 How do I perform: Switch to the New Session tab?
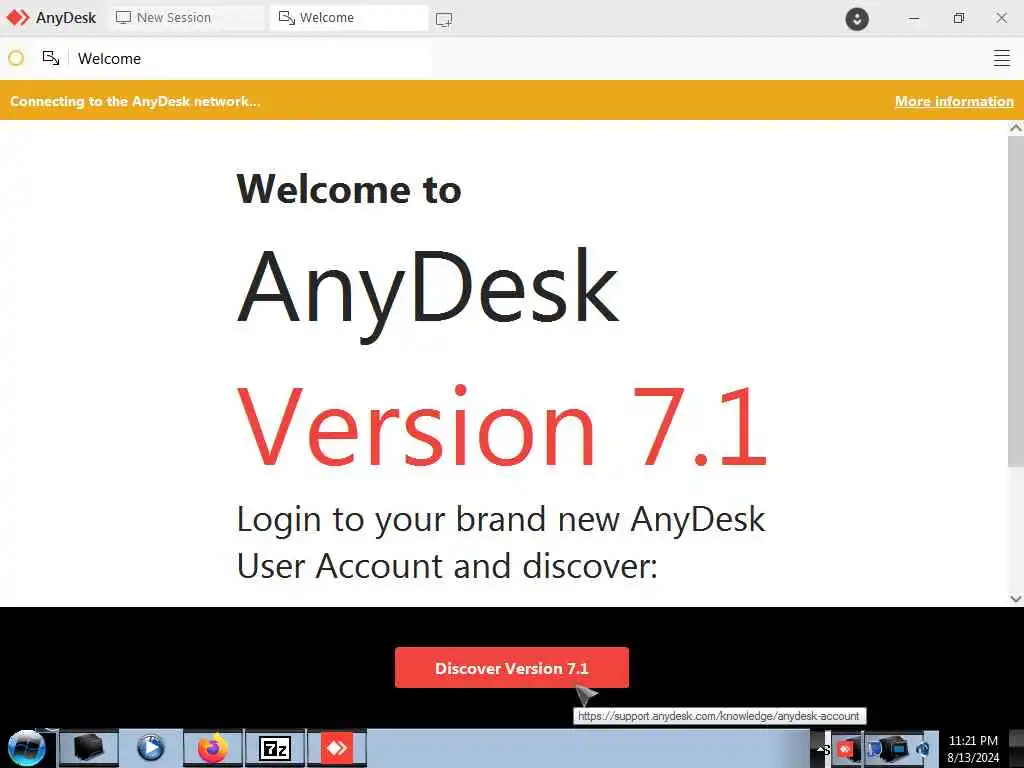[x=187, y=18]
